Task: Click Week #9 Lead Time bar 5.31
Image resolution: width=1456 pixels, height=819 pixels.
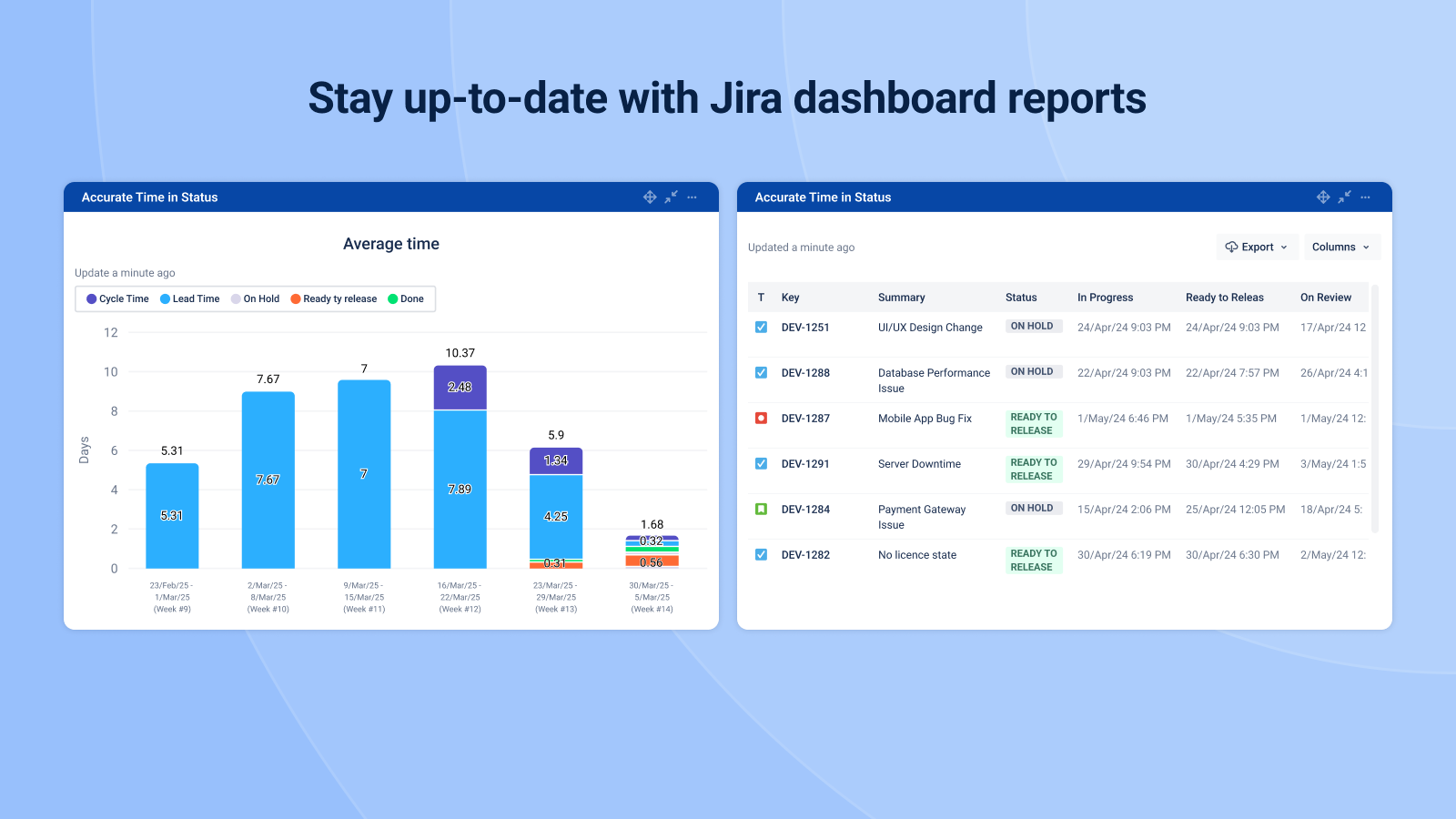Action: tap(172, 516)
